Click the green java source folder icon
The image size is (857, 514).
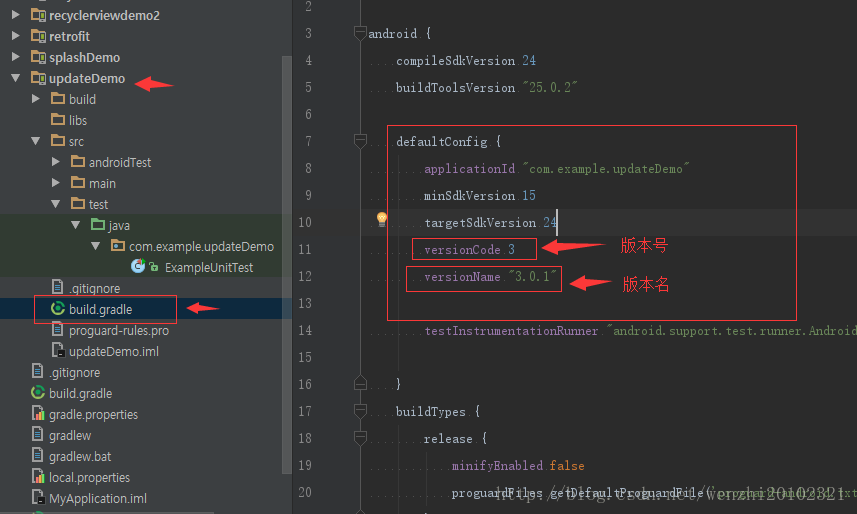tap(98, 224)
